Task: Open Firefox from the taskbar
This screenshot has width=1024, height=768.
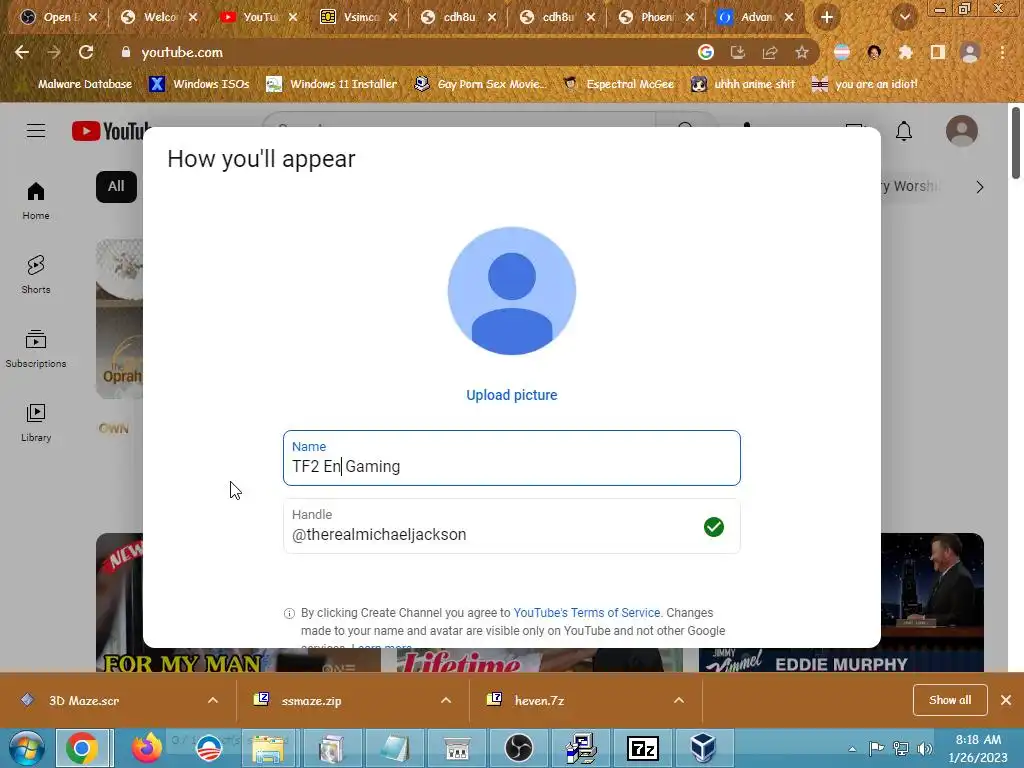Action: [x=146, y=748]
